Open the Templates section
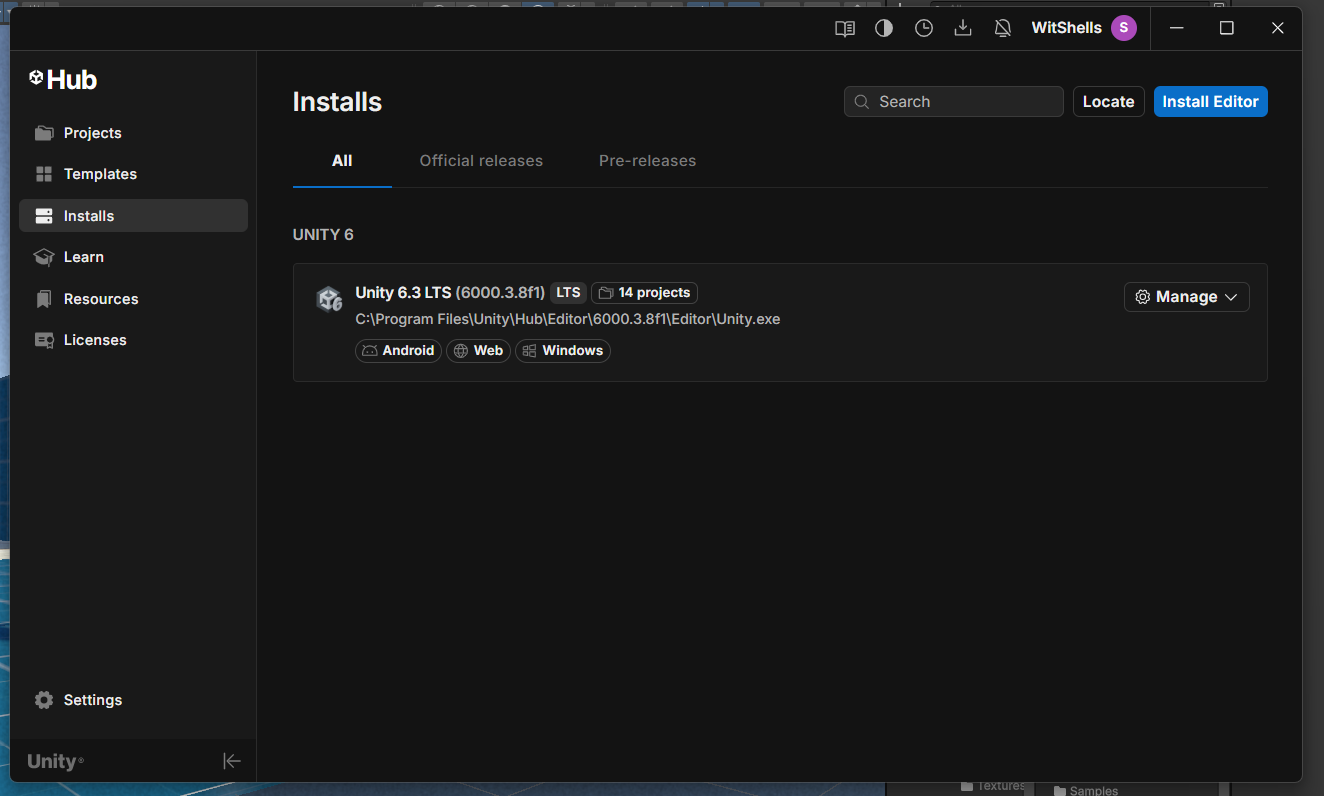The width and height of the screenshot is (1324, 796). coord(133,174)
